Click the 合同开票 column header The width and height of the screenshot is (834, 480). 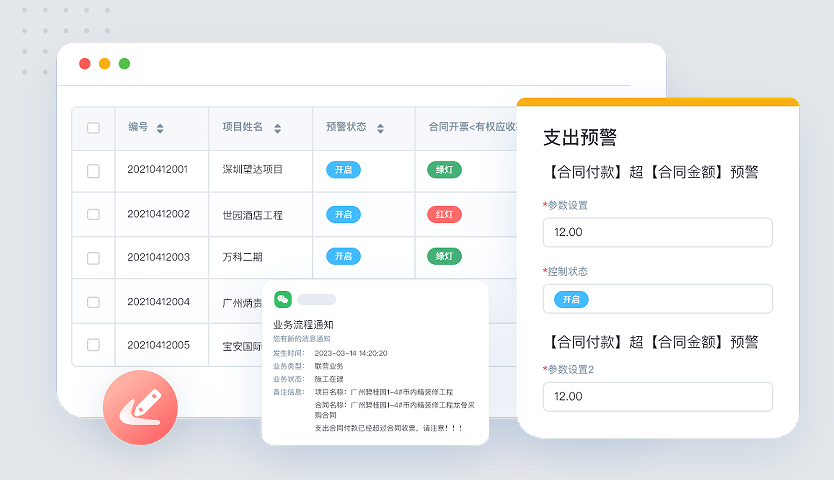pyautogui.click(x=470, y=128)
